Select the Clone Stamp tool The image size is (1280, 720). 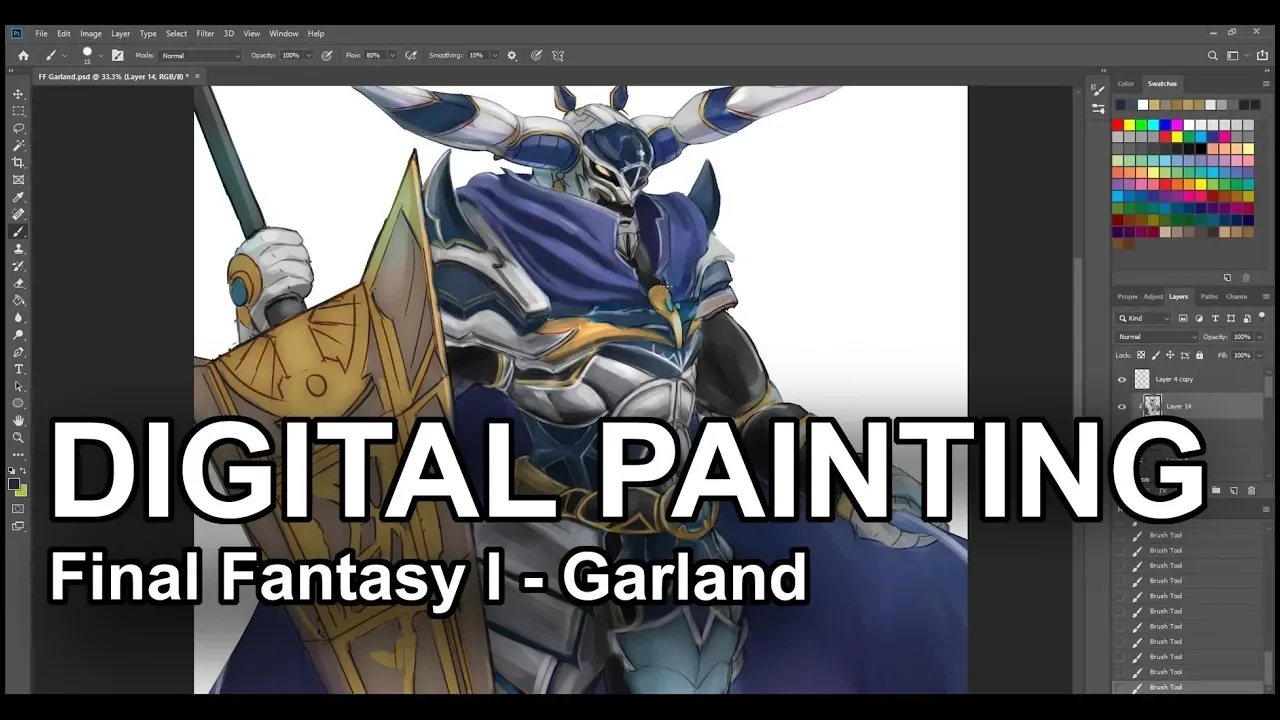pyautogui.click(x=18, y=248)
